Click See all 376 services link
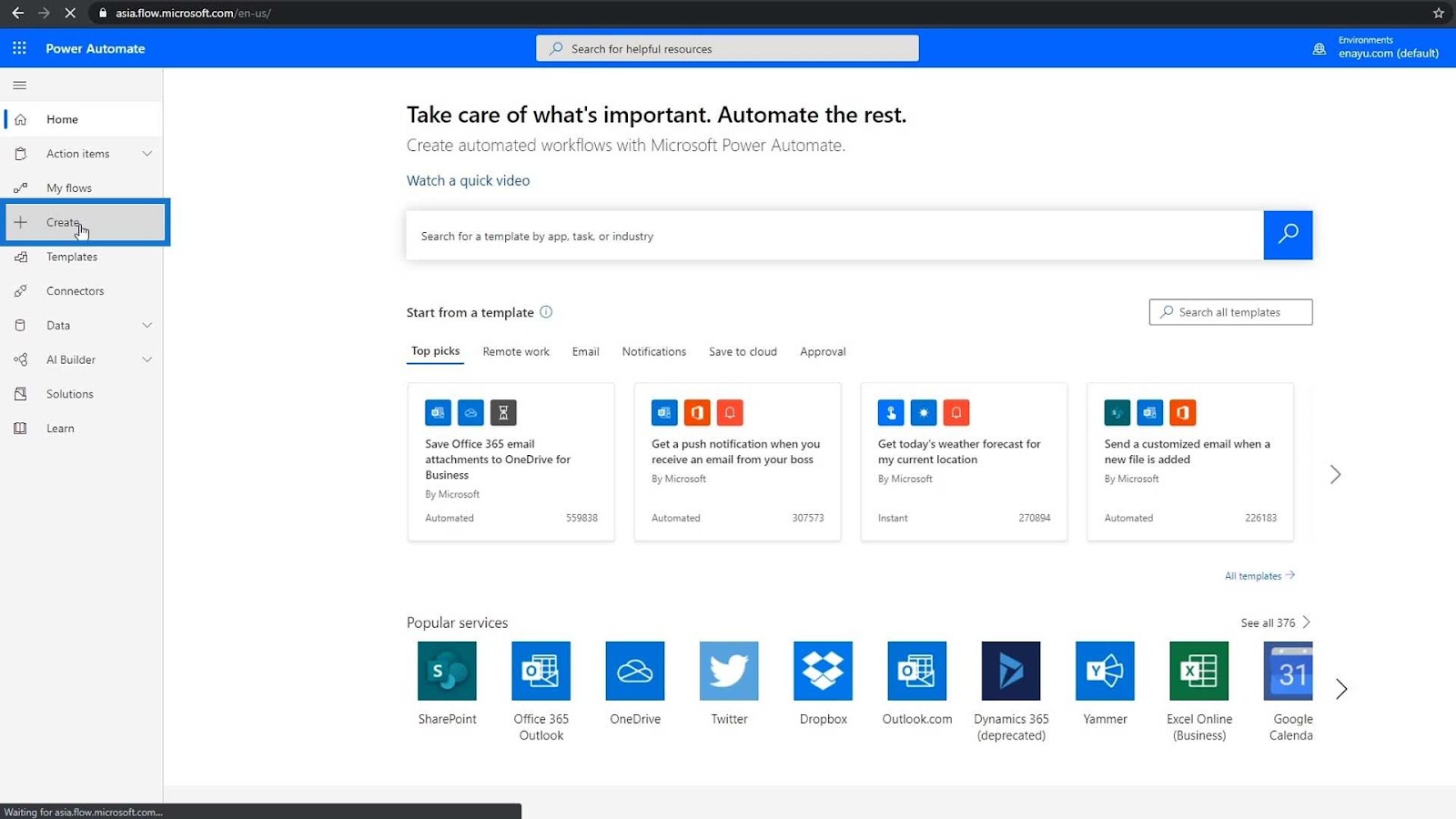The width and height of the screenshot is (1456, 819). (x=1275, y=622)
